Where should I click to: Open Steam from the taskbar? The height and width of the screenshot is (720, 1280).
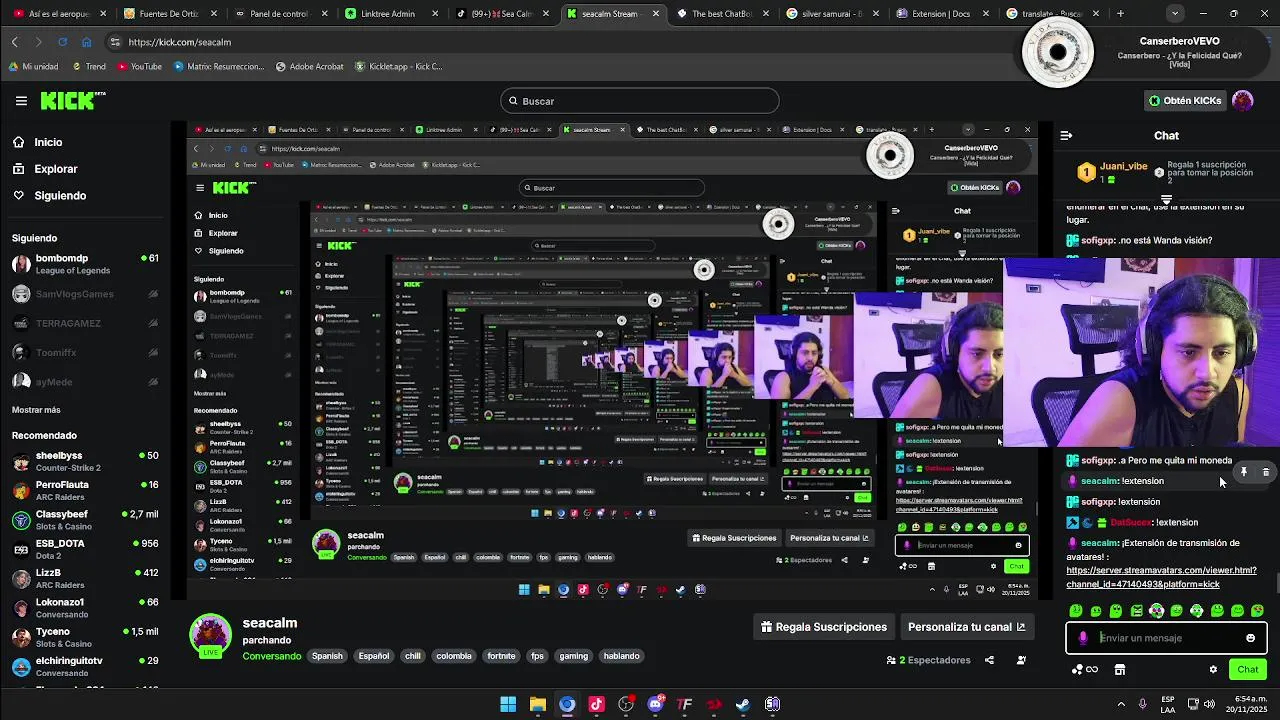[x=743, y=704]
